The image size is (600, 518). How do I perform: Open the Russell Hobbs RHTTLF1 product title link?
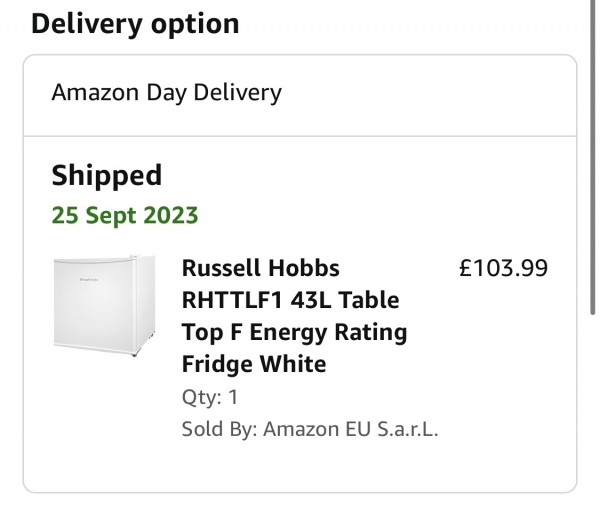[294, 316]
